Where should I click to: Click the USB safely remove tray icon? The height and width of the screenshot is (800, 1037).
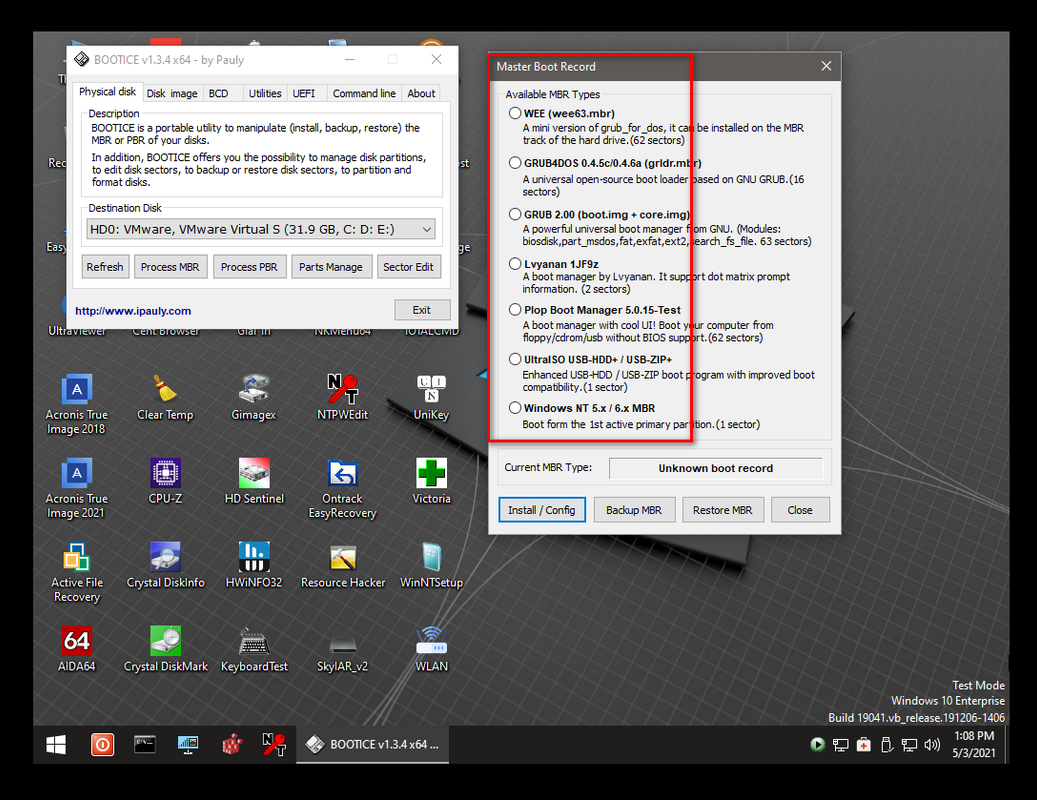click(x=887, y=745)
